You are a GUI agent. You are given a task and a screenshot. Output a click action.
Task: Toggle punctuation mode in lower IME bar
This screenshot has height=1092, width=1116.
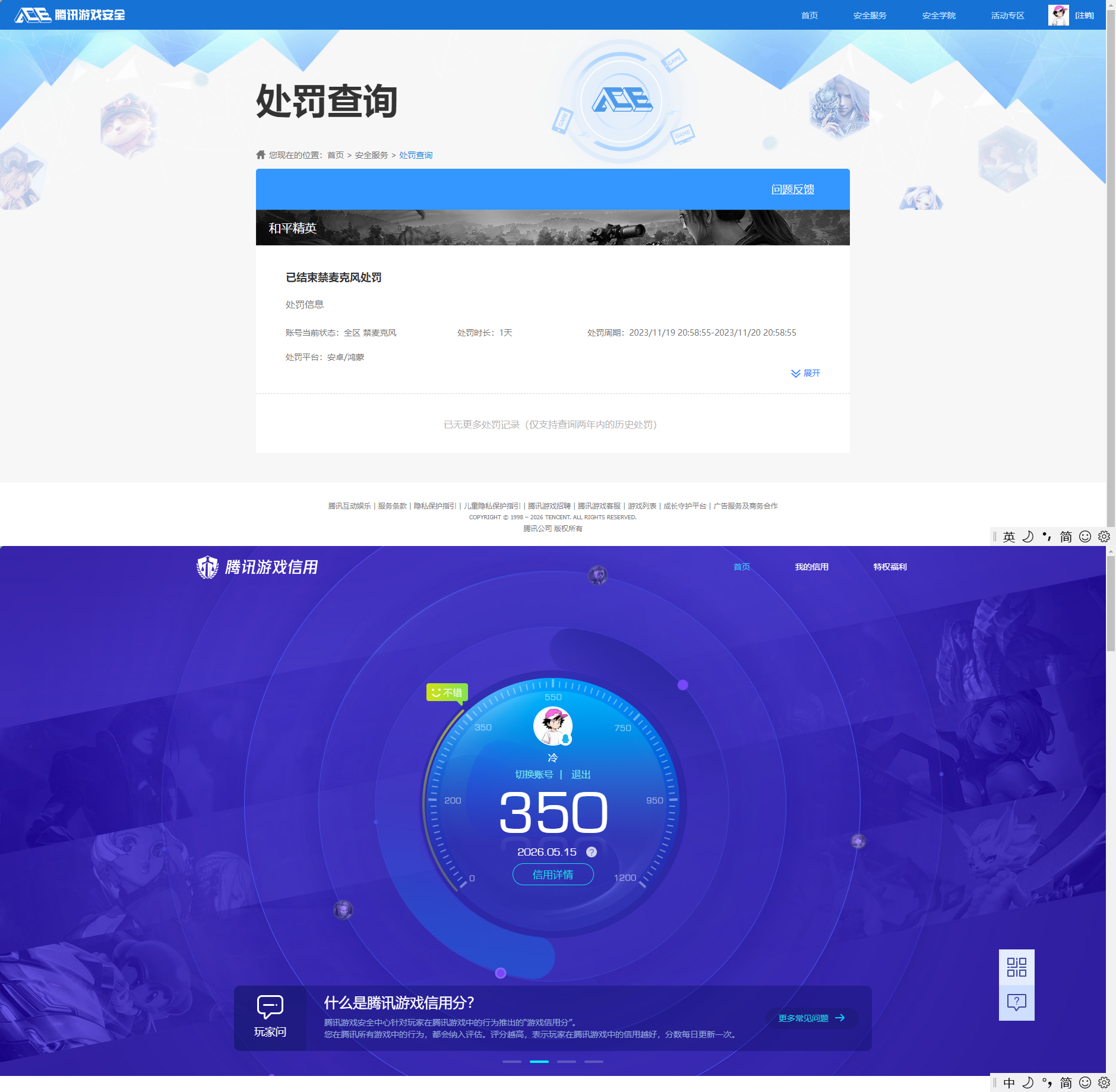1047,1083
